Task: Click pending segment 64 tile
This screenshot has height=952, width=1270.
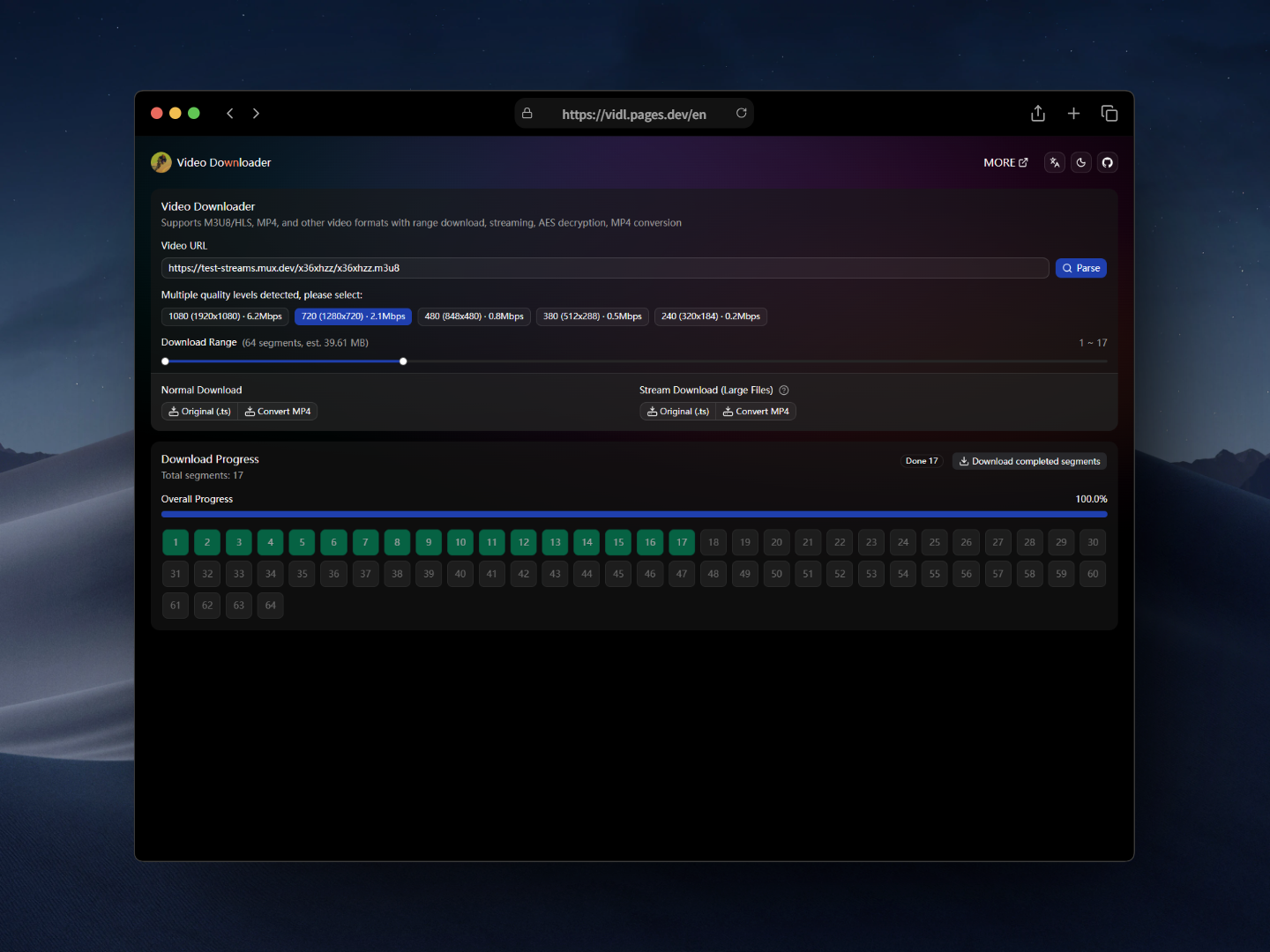Action: click(271, 606)
